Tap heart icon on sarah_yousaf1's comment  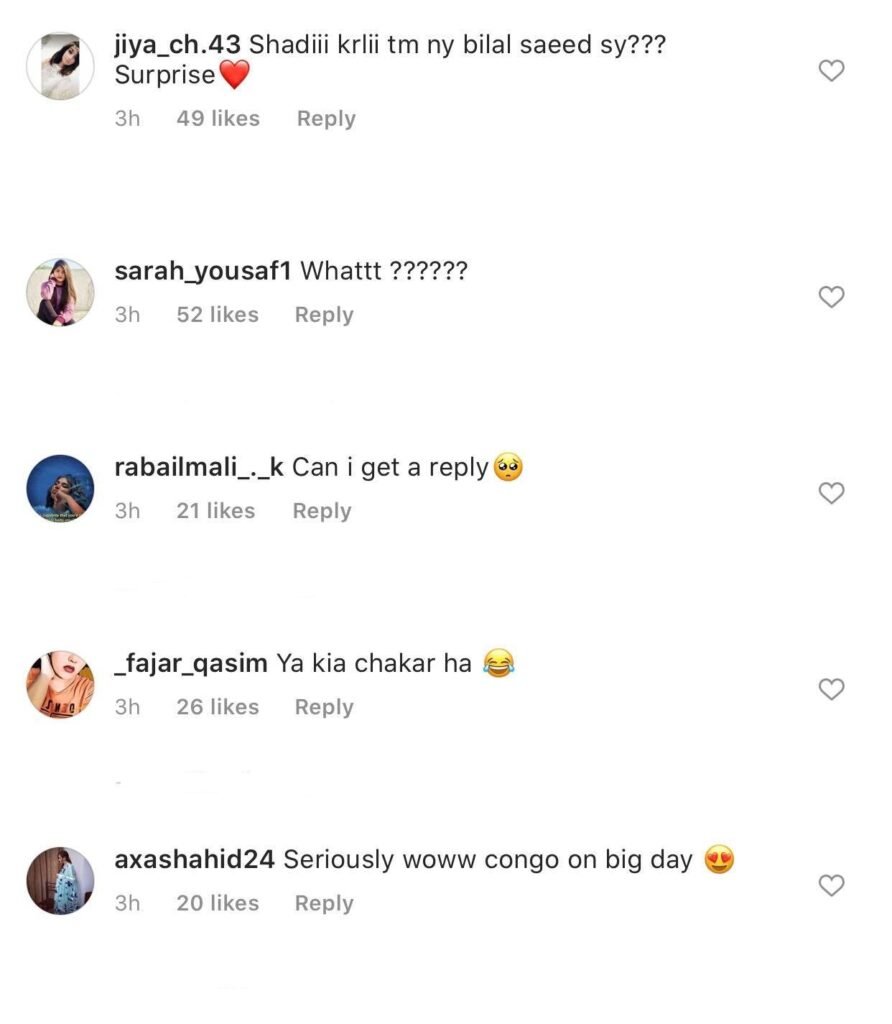pyautogui.click(x=831, y=297)
